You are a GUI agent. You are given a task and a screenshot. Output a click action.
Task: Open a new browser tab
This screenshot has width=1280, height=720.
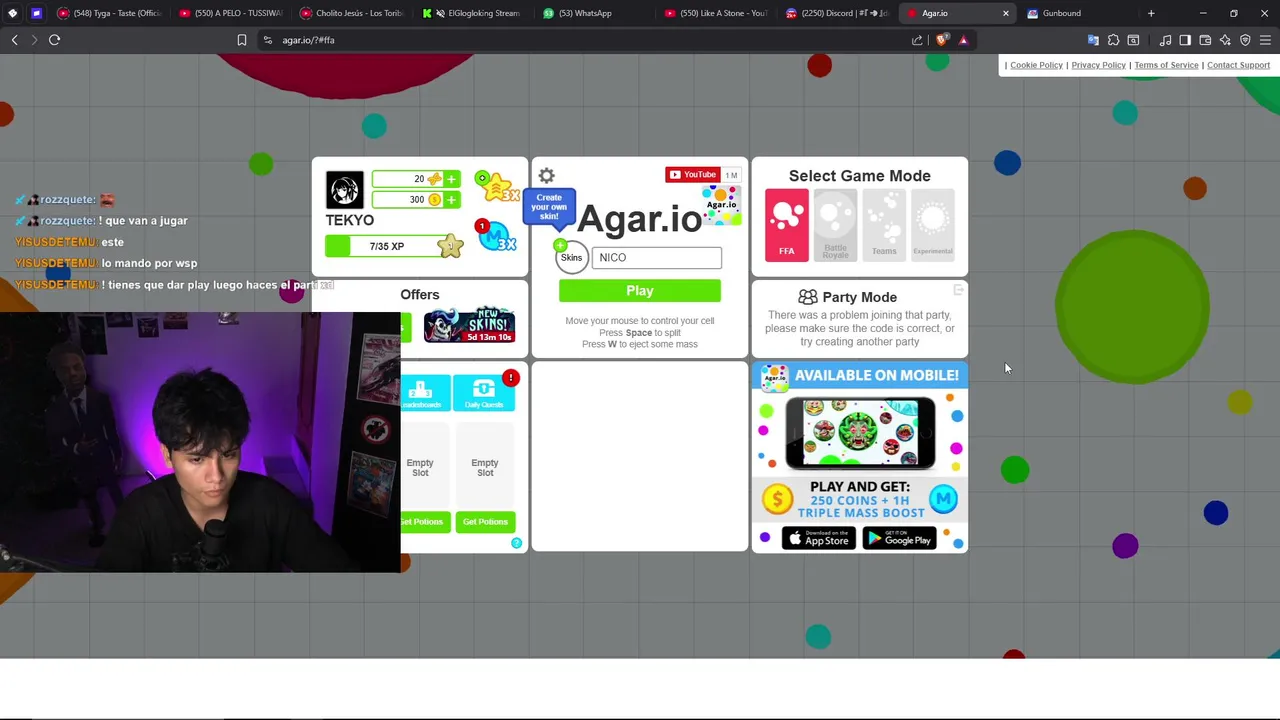tap(1151, 13)
